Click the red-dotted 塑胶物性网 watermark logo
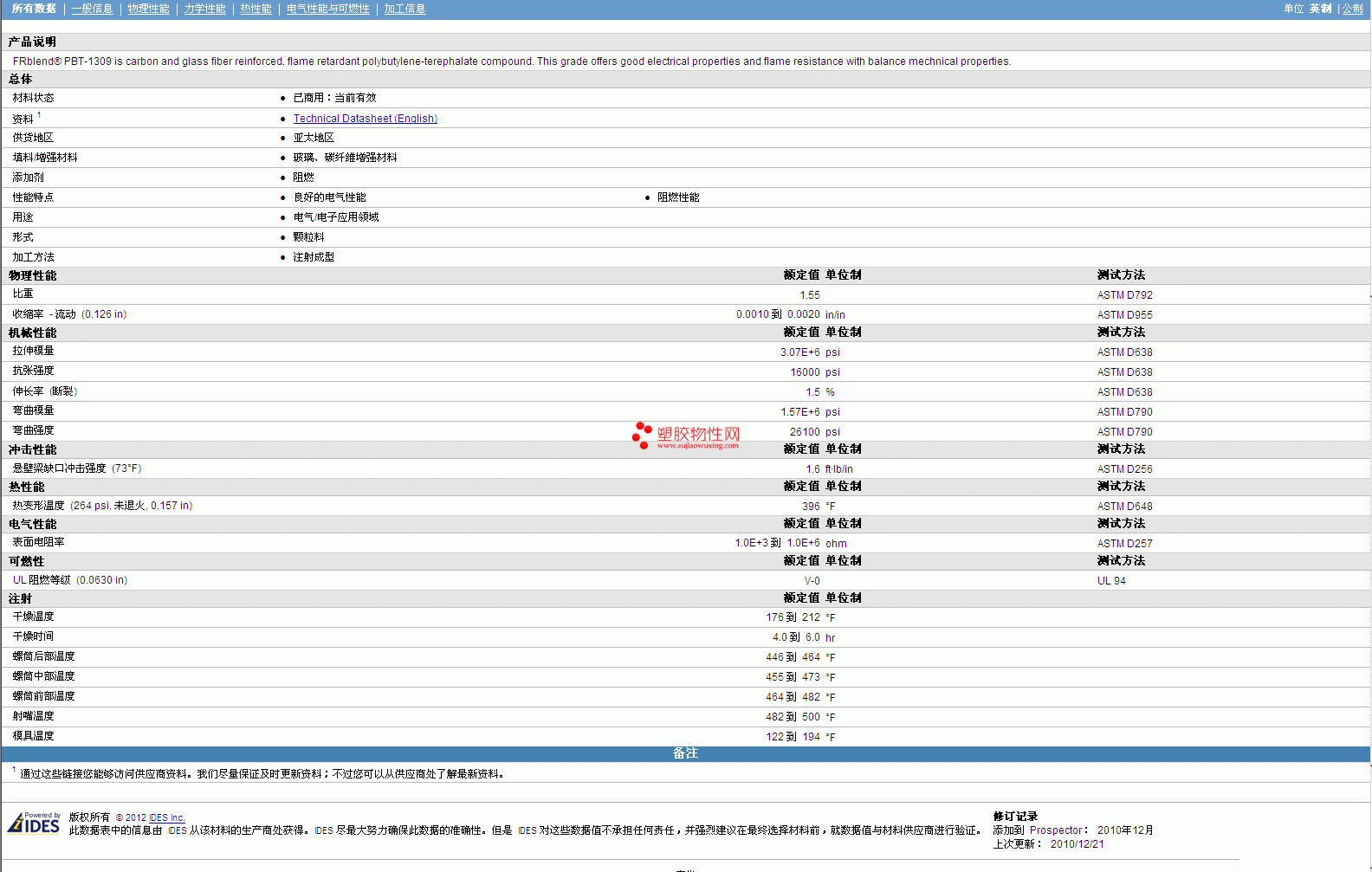The height and width of the screenshot is (872, 1372). click(x=686, y=436)
